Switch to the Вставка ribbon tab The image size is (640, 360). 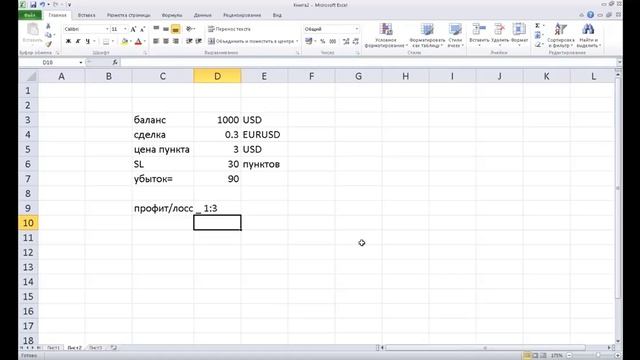point(87,15)
